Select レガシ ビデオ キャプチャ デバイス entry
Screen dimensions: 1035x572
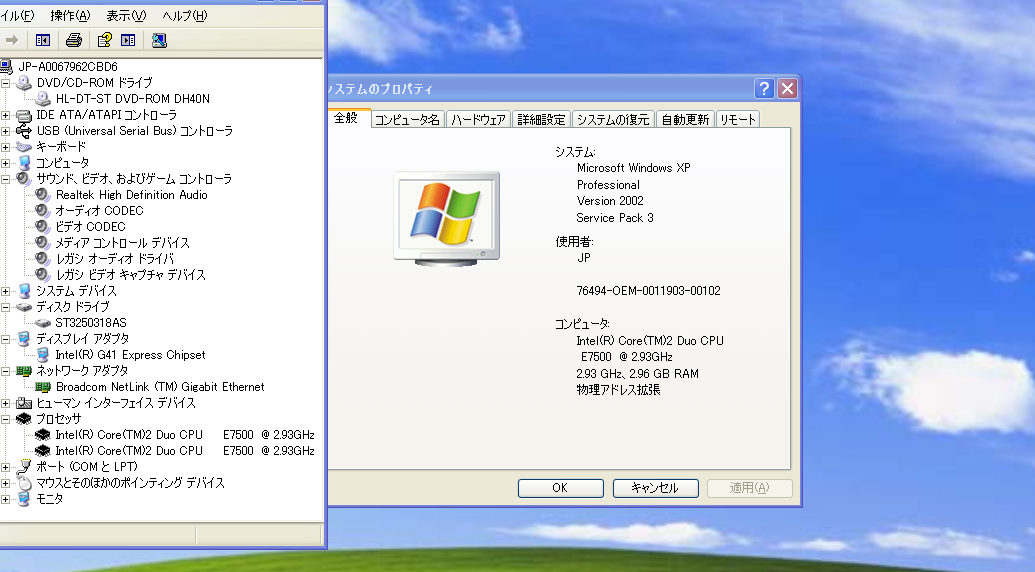click(x=130, y=274)
